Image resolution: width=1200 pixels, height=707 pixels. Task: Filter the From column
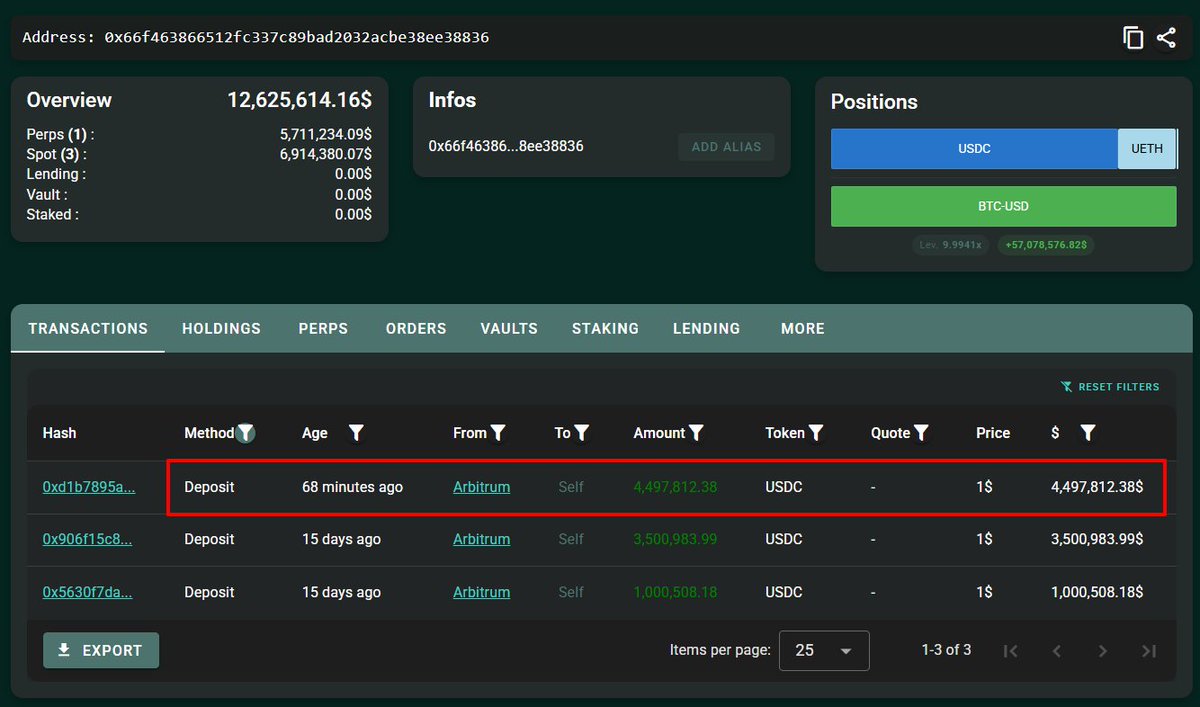tap(498, 433)
